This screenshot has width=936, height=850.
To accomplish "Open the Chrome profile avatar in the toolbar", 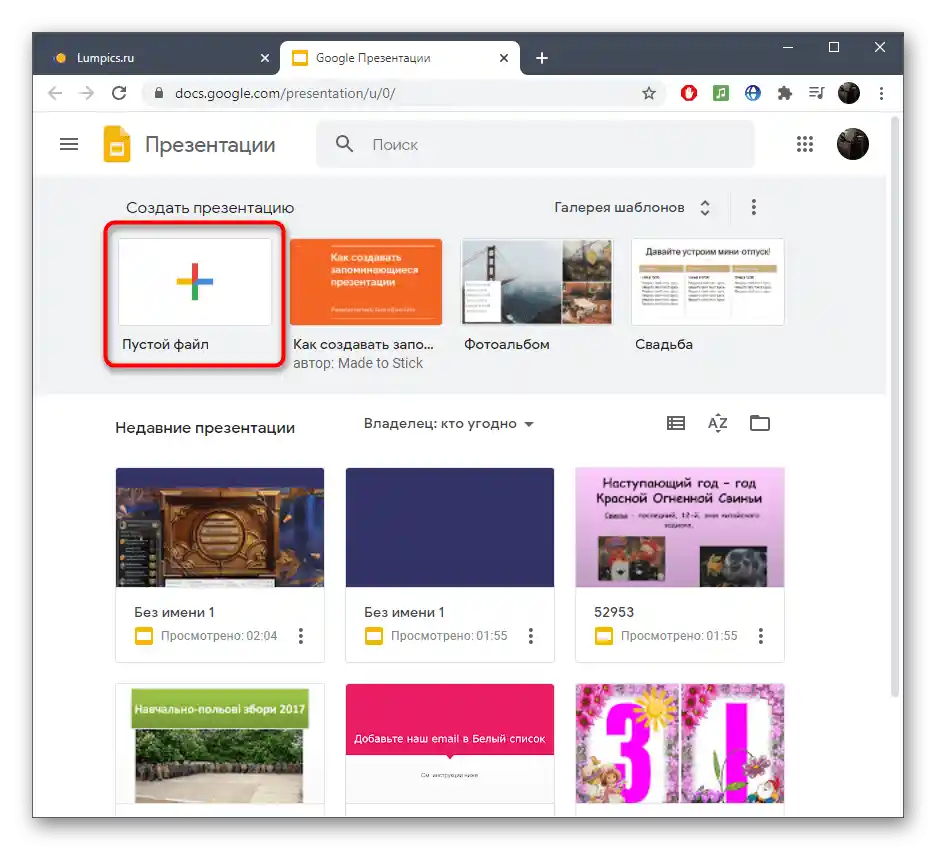I will click(x=849, y=93).
